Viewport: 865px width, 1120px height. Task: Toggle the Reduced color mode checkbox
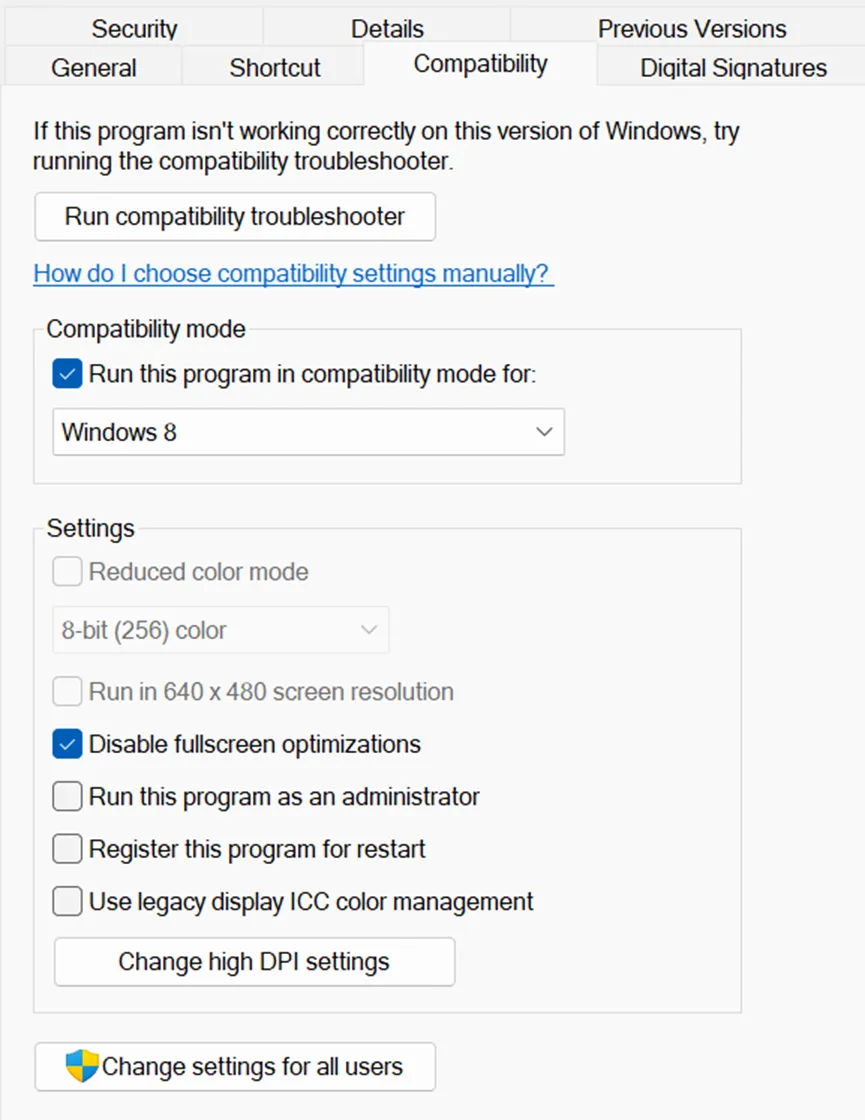tap(67, 572)
